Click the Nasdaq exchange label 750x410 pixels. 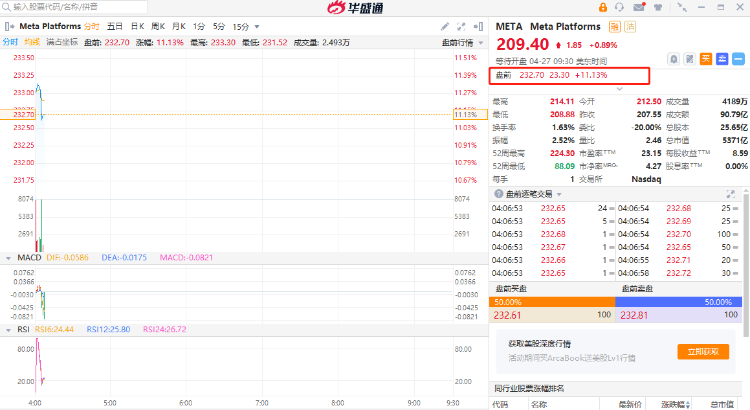646,179
